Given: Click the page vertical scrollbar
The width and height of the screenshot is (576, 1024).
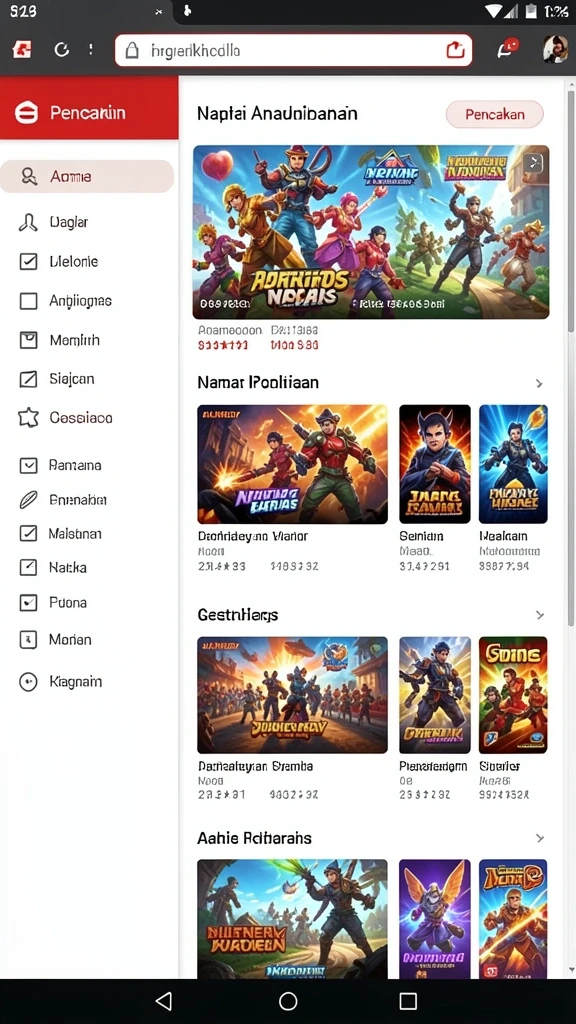Looking at the screenshot, I should [571, 358].
